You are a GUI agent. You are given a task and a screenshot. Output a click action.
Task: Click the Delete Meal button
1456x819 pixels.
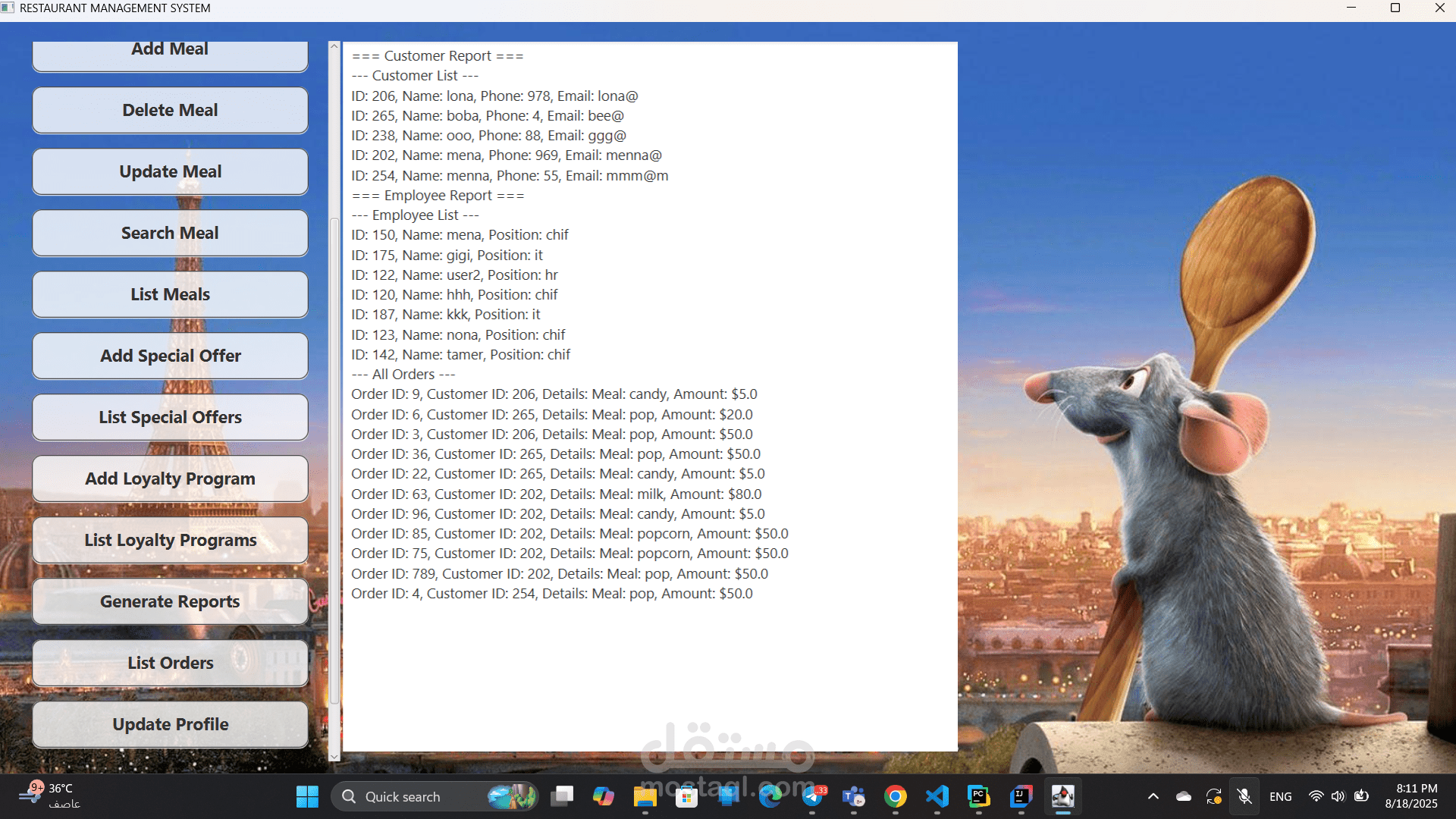pyautogui.click(x=170, y=110)
